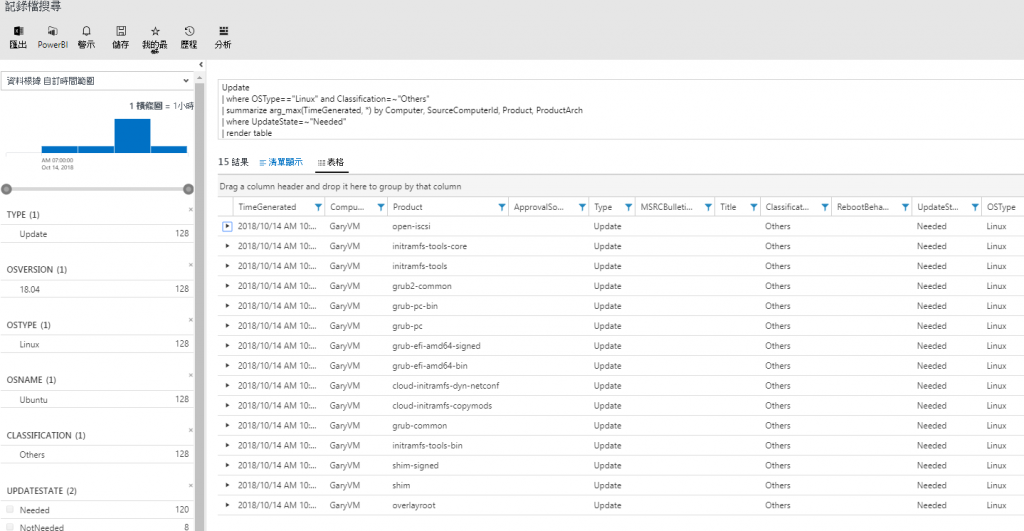The width and height of the screenshot is (1024, 531).
Task: Select the cloud-initramfs-copymods product cell
Action: coord(442,406)
